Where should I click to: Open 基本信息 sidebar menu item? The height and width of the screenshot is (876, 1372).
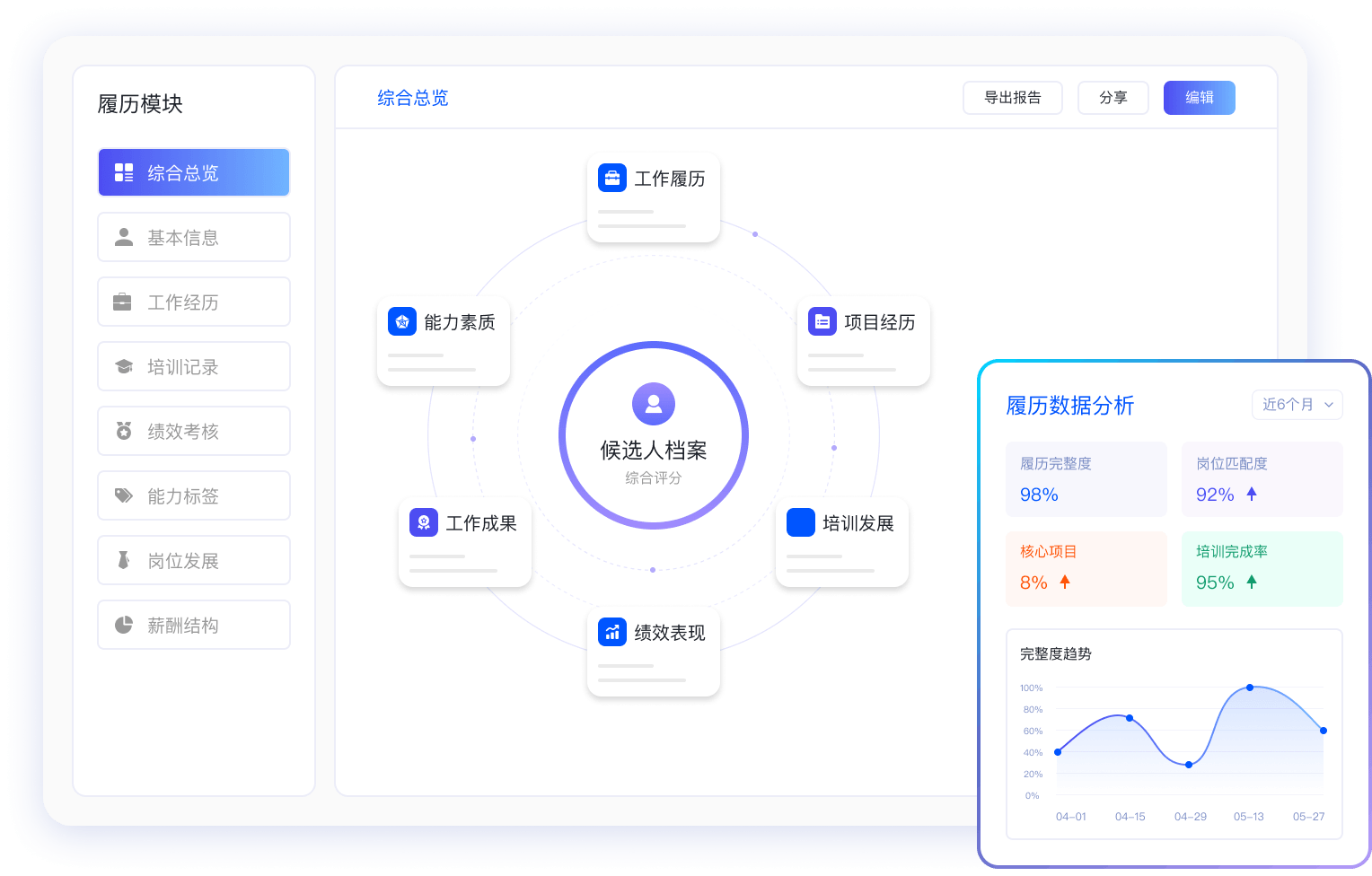coord(194,237)
